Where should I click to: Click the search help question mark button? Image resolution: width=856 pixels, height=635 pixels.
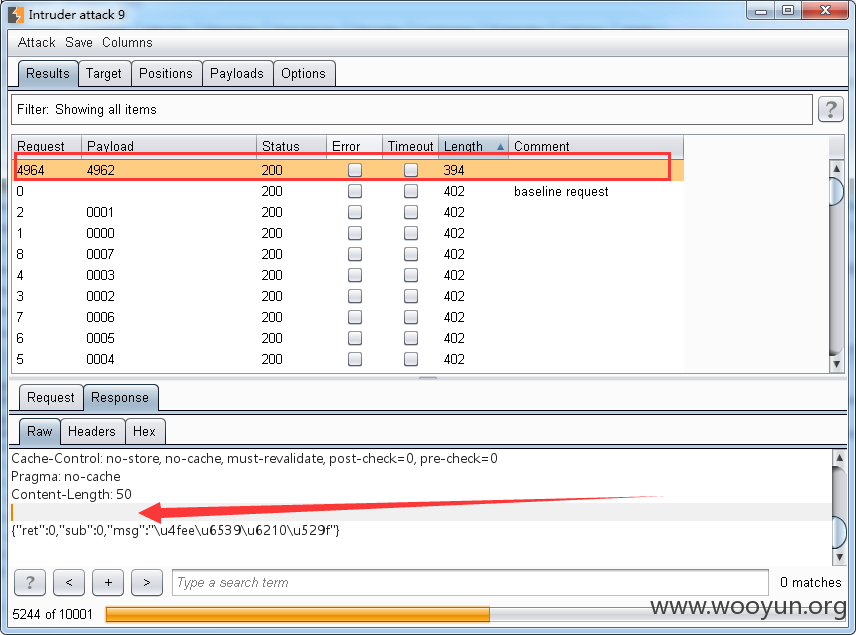pyautogui.click(x=29, y=582)
